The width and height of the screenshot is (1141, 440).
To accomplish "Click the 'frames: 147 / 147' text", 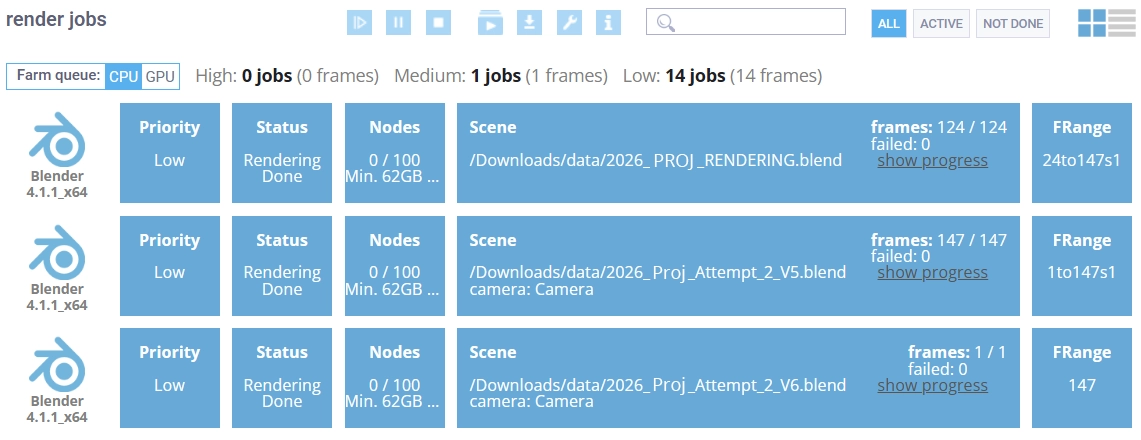I will (x=939, y=240).
